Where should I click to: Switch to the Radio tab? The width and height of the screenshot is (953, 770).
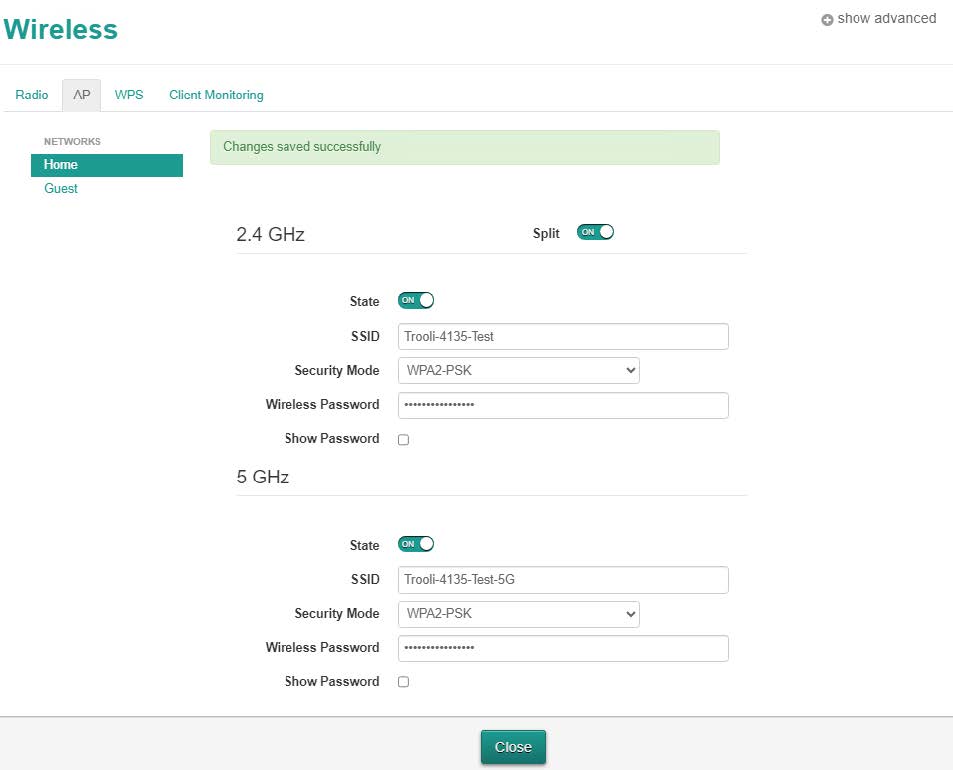coord(31,94)
